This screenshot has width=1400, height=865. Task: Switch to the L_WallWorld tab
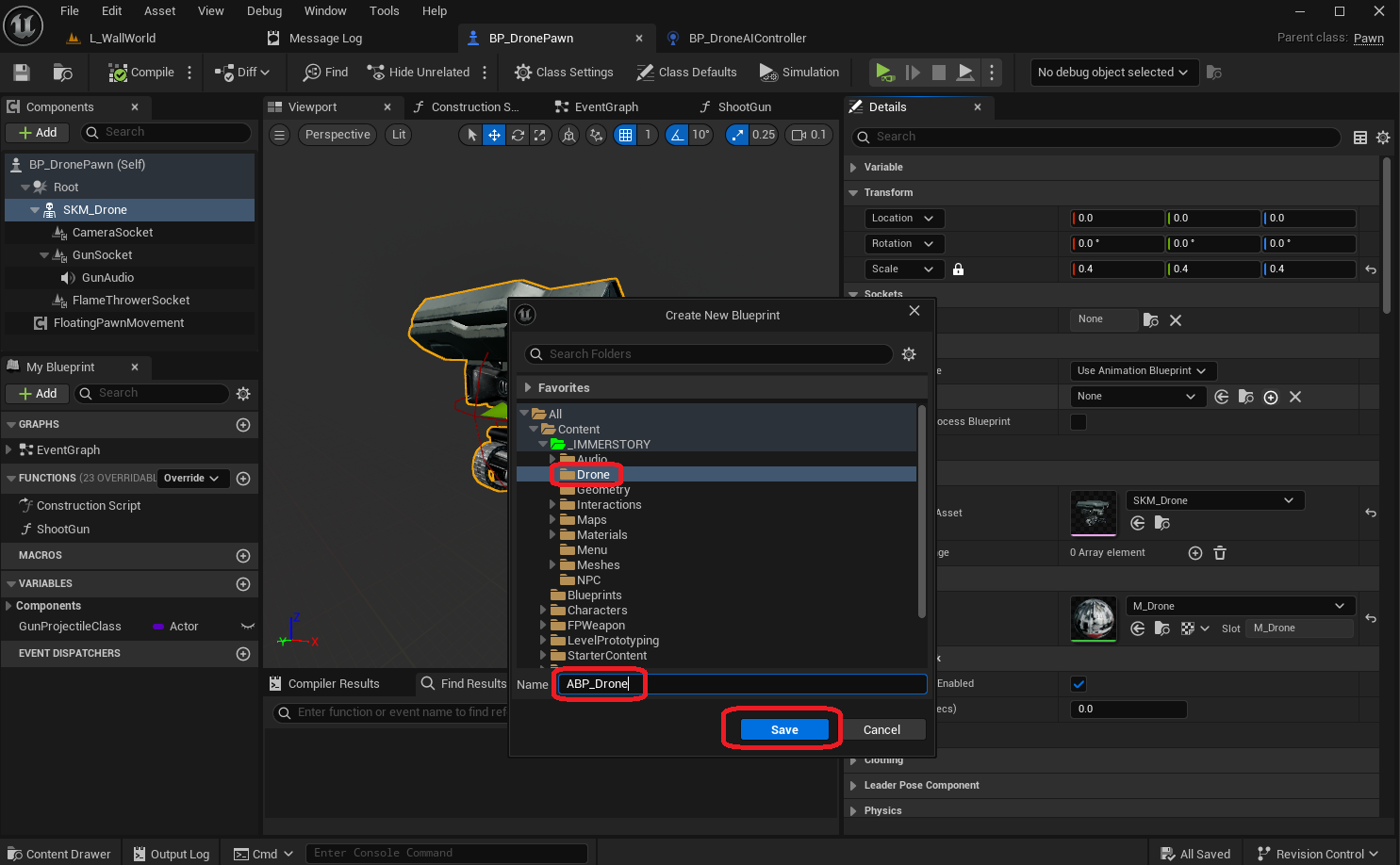pyautogui.click(x=122, y=39)
